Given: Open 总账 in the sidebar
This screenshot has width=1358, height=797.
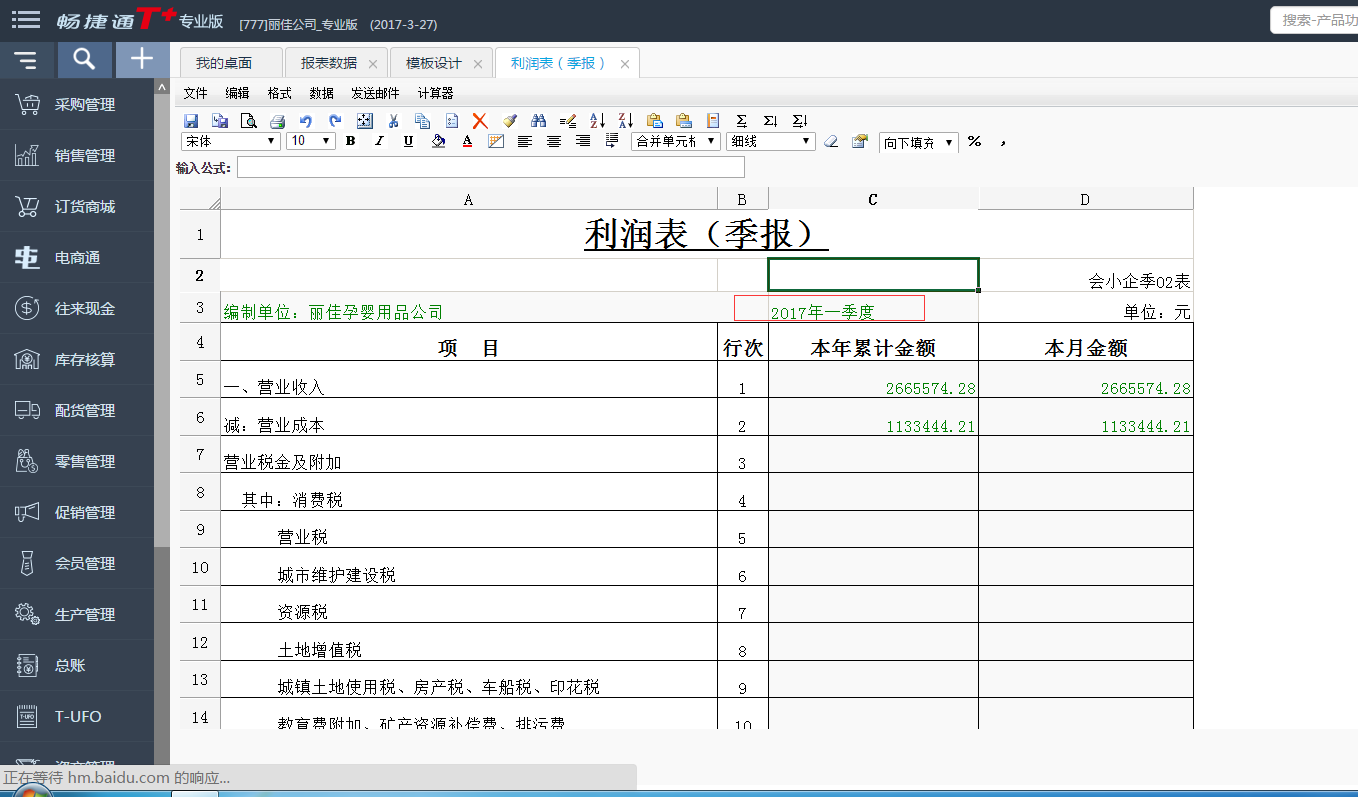Looking at the screenshot, I should coord(77,665).
